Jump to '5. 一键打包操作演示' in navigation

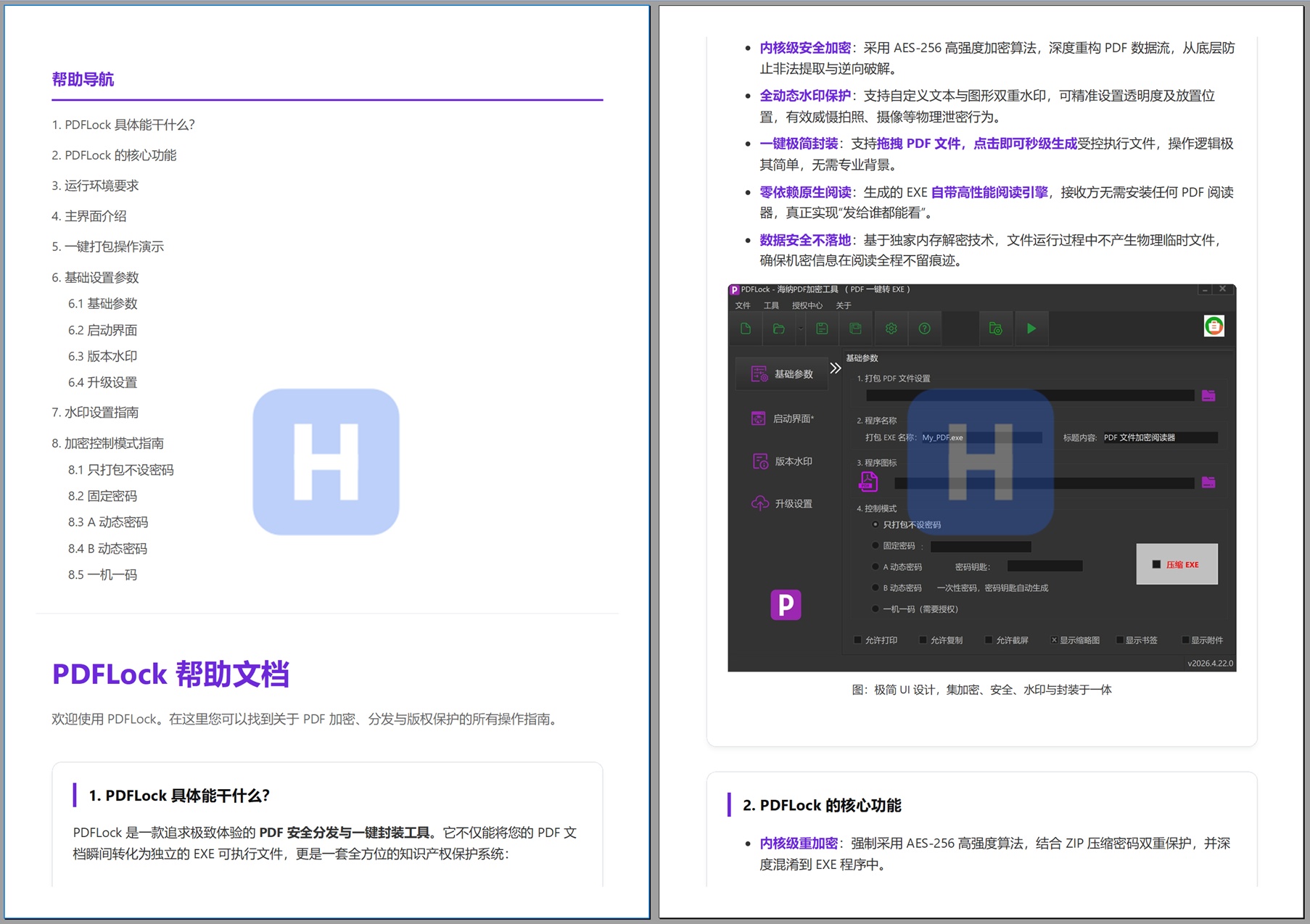[108, 247]
